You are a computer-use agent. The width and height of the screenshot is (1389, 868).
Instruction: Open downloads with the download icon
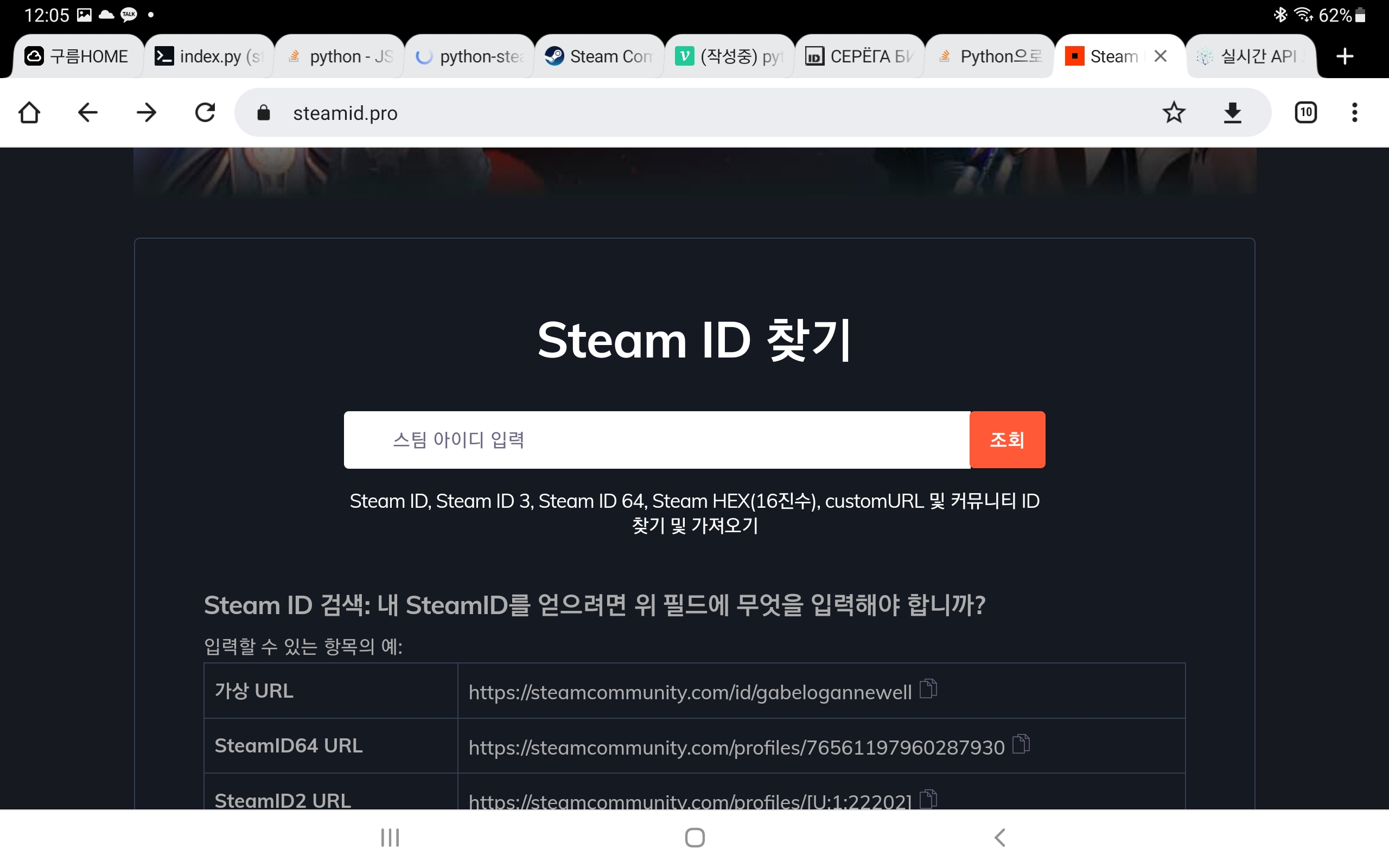tap(1232, 112)
